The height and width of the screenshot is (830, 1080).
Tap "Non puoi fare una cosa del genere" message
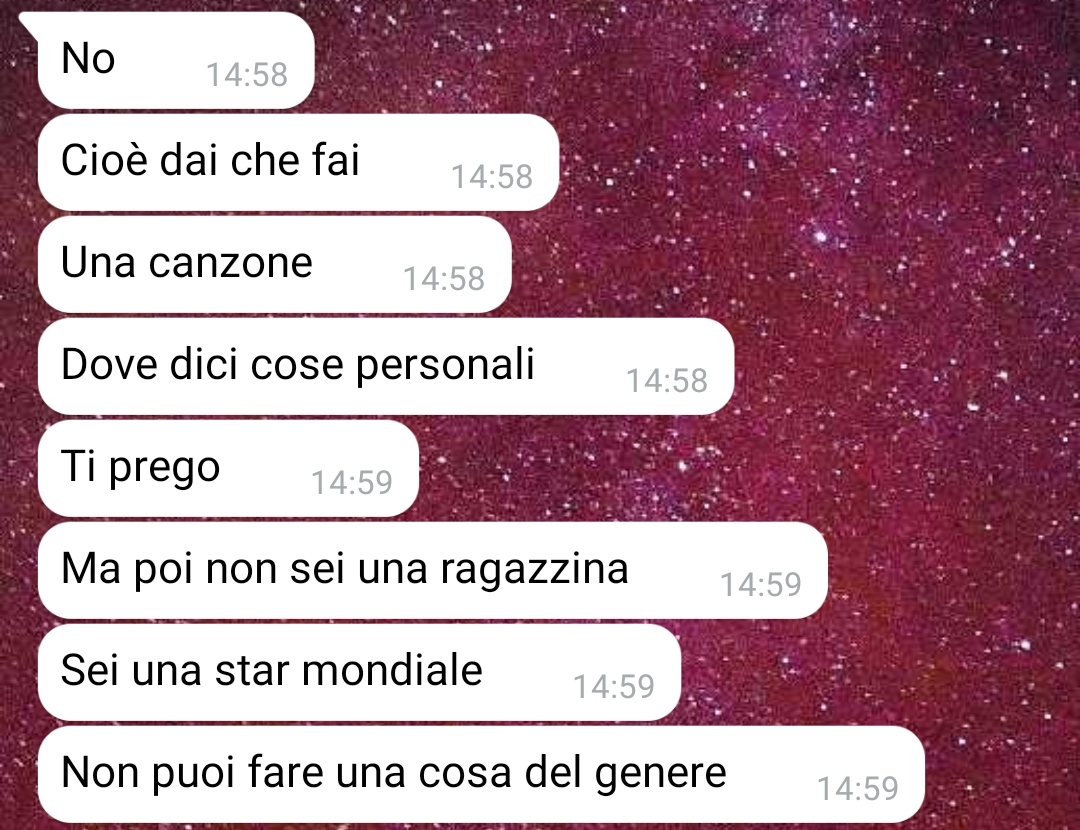click(x=481, y=774)
